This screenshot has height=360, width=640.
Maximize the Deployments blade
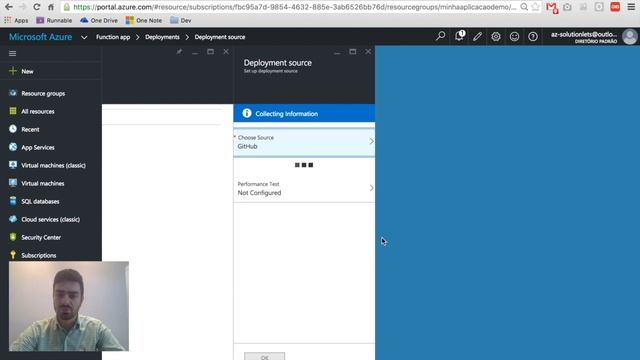coord(210,52)
